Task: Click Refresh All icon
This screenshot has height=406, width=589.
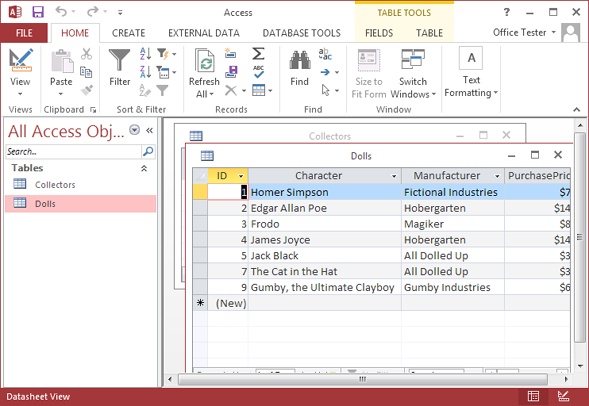Action: (x=205, y=60)
